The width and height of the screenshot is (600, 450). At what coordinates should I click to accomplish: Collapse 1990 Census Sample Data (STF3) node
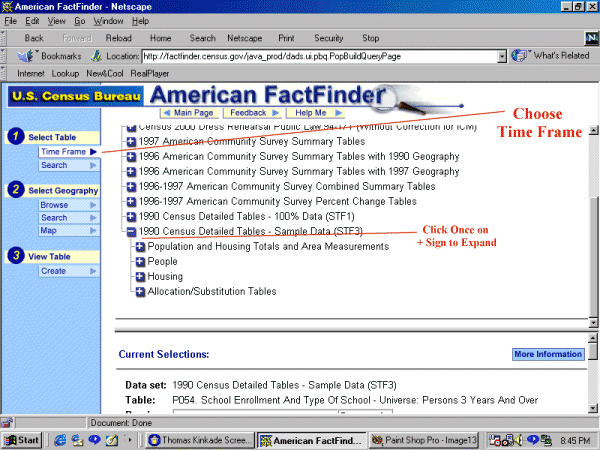(131, 231)
